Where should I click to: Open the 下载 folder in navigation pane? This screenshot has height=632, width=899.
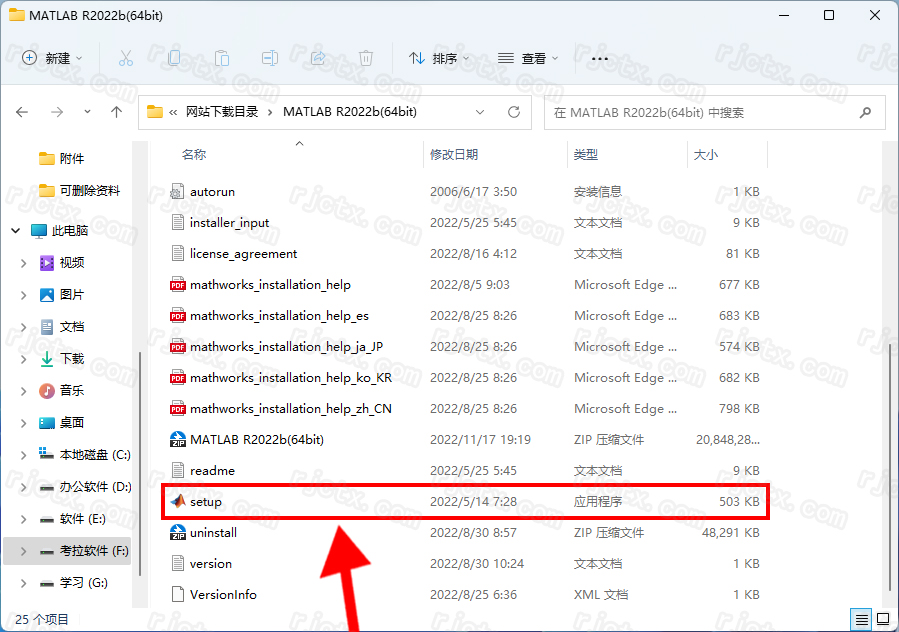click(x=72, y=358)
